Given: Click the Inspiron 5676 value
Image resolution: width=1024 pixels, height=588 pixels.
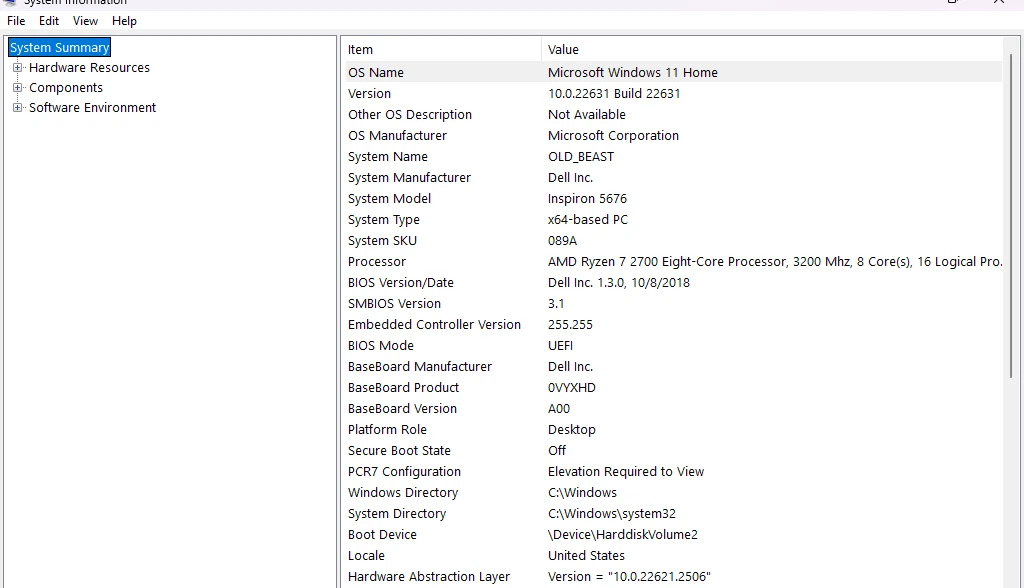Looking at the screenshot, I should (x=587, y=199).
